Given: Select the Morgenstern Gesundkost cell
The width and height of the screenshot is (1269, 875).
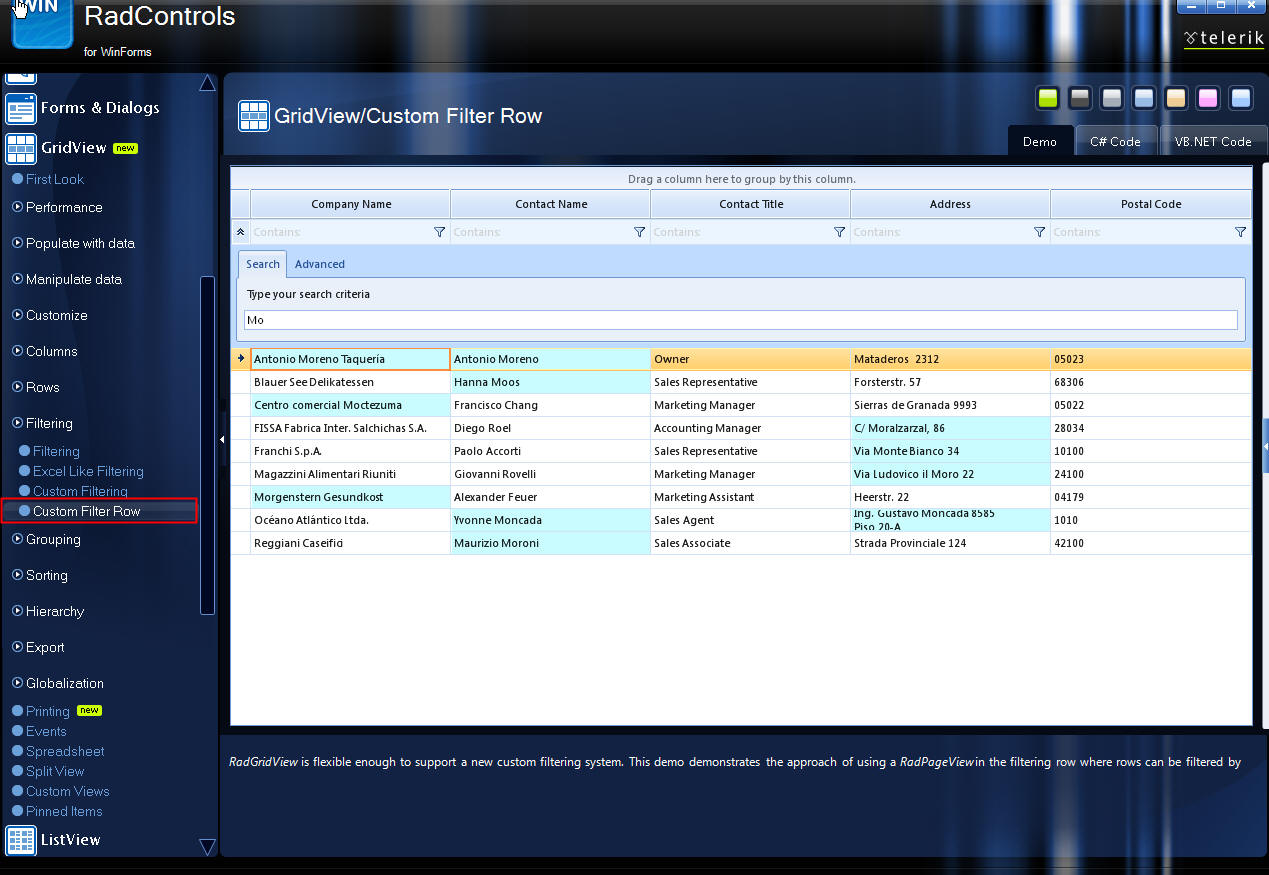Looking at the screenshot, I should (351, 497).
